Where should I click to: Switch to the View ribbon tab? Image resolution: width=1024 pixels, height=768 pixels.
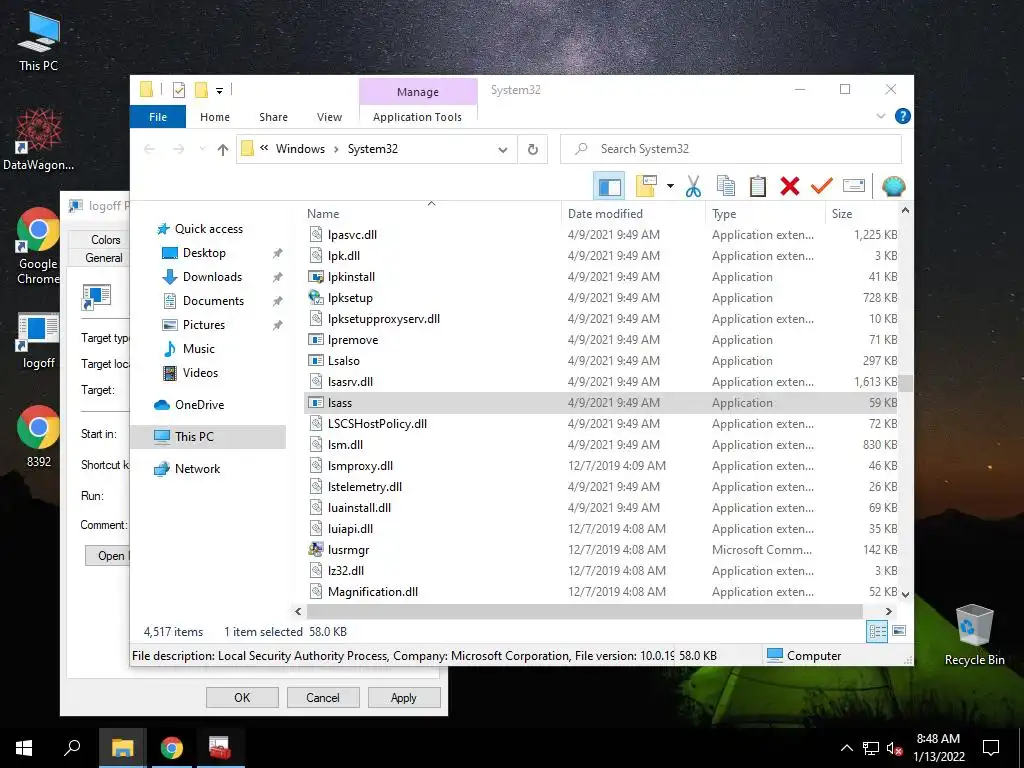click(x=329, y=117)
